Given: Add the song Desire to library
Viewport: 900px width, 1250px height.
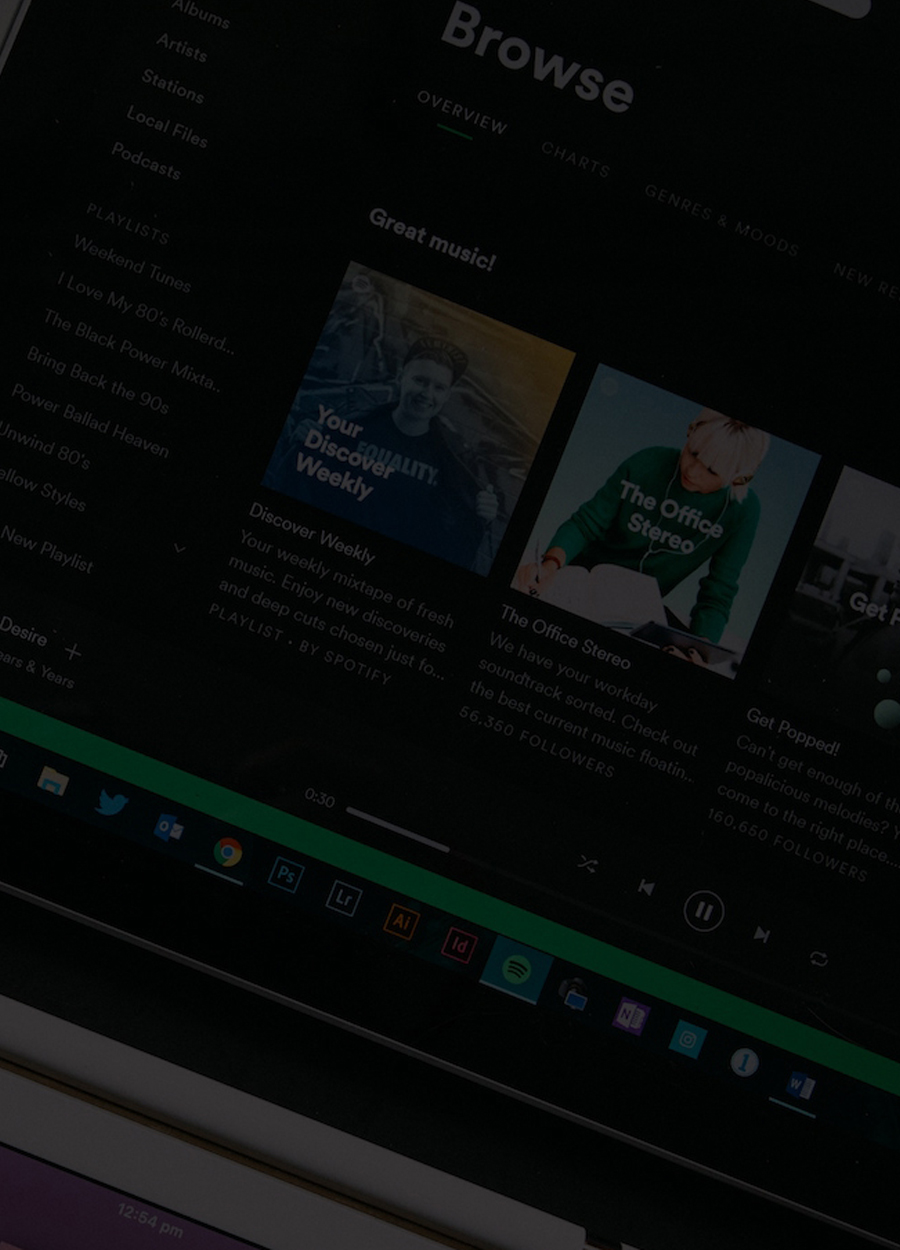Looking at the screenshot, I should (73, 652).
